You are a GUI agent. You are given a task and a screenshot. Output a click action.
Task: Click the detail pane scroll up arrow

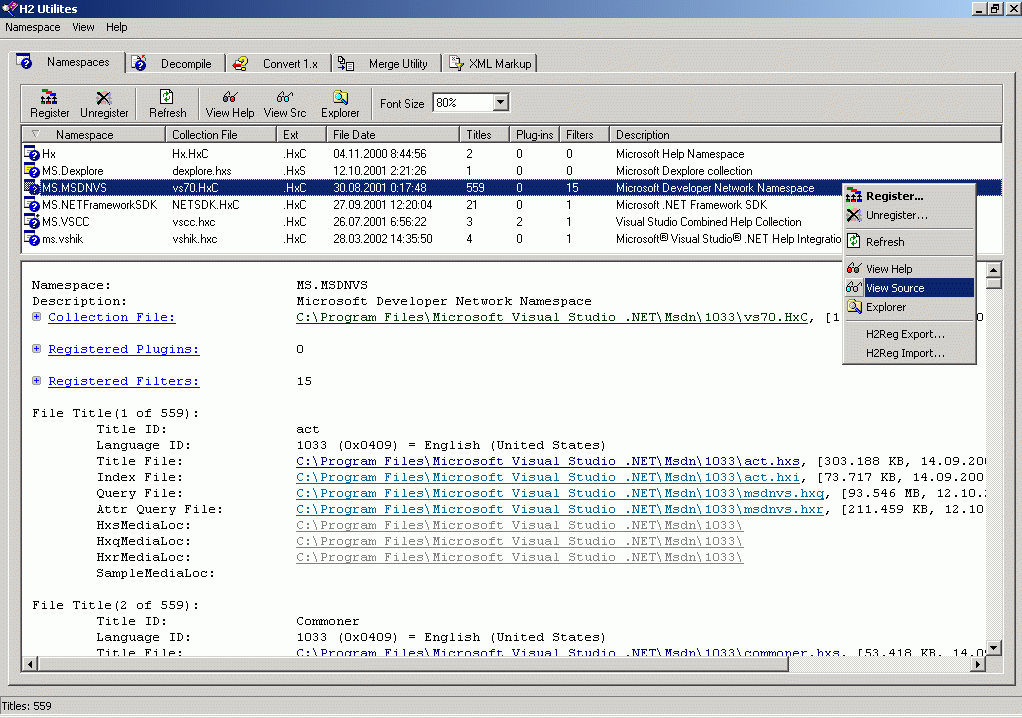993,269
